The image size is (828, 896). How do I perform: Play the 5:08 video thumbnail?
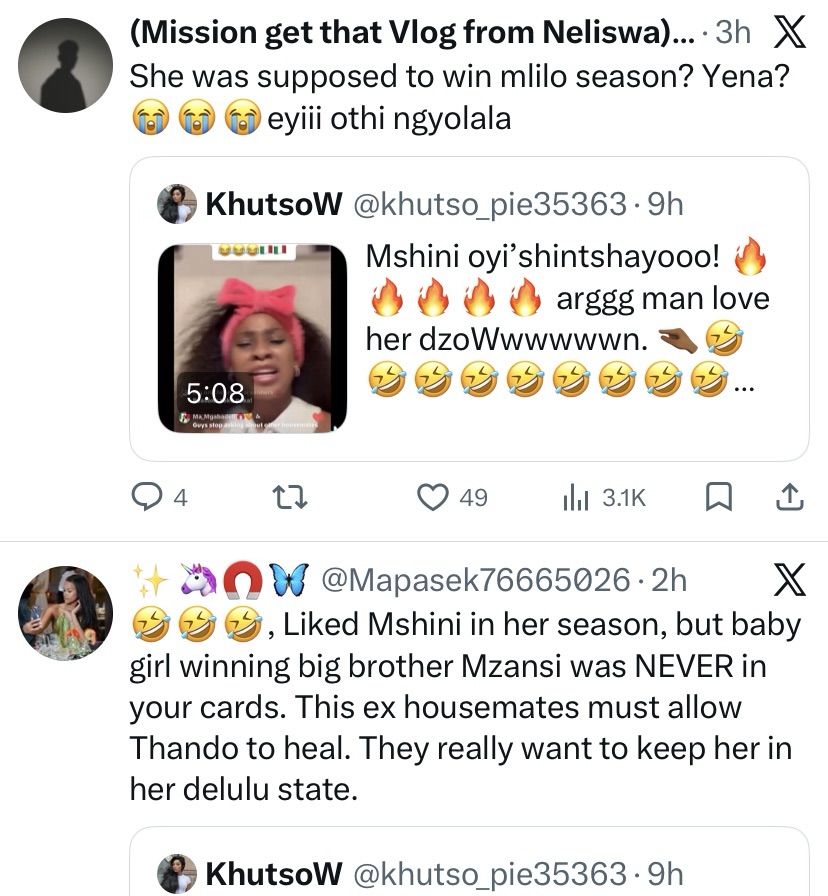click(252, 336)
